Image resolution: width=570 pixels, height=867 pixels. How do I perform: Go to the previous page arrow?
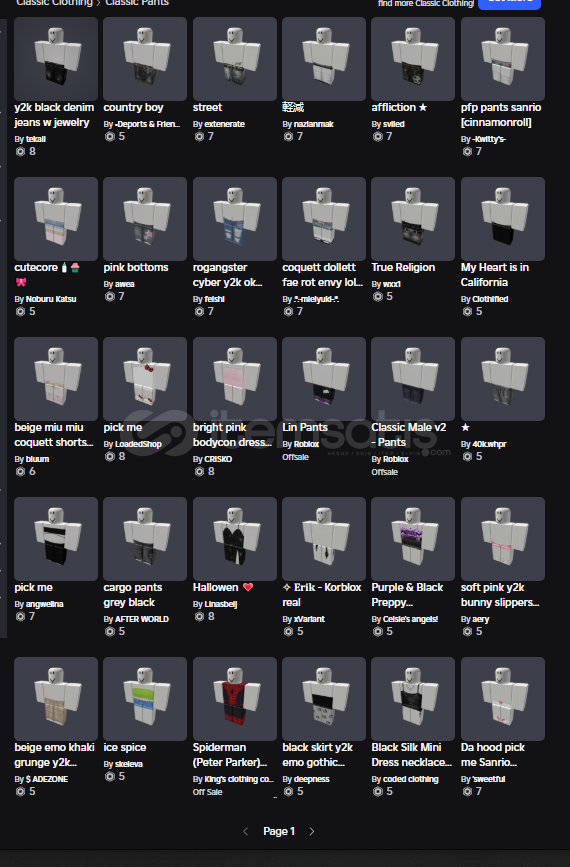click(x=245, y=831)
